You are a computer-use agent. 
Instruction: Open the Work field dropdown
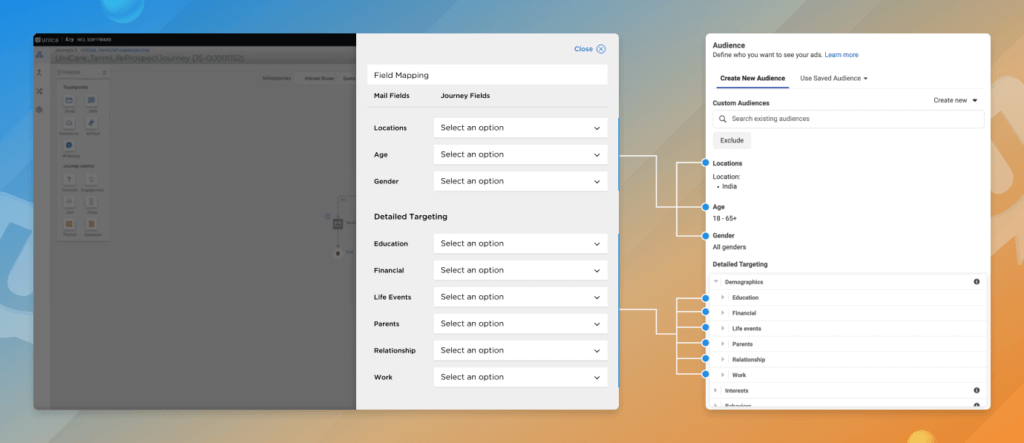[520, 377]
